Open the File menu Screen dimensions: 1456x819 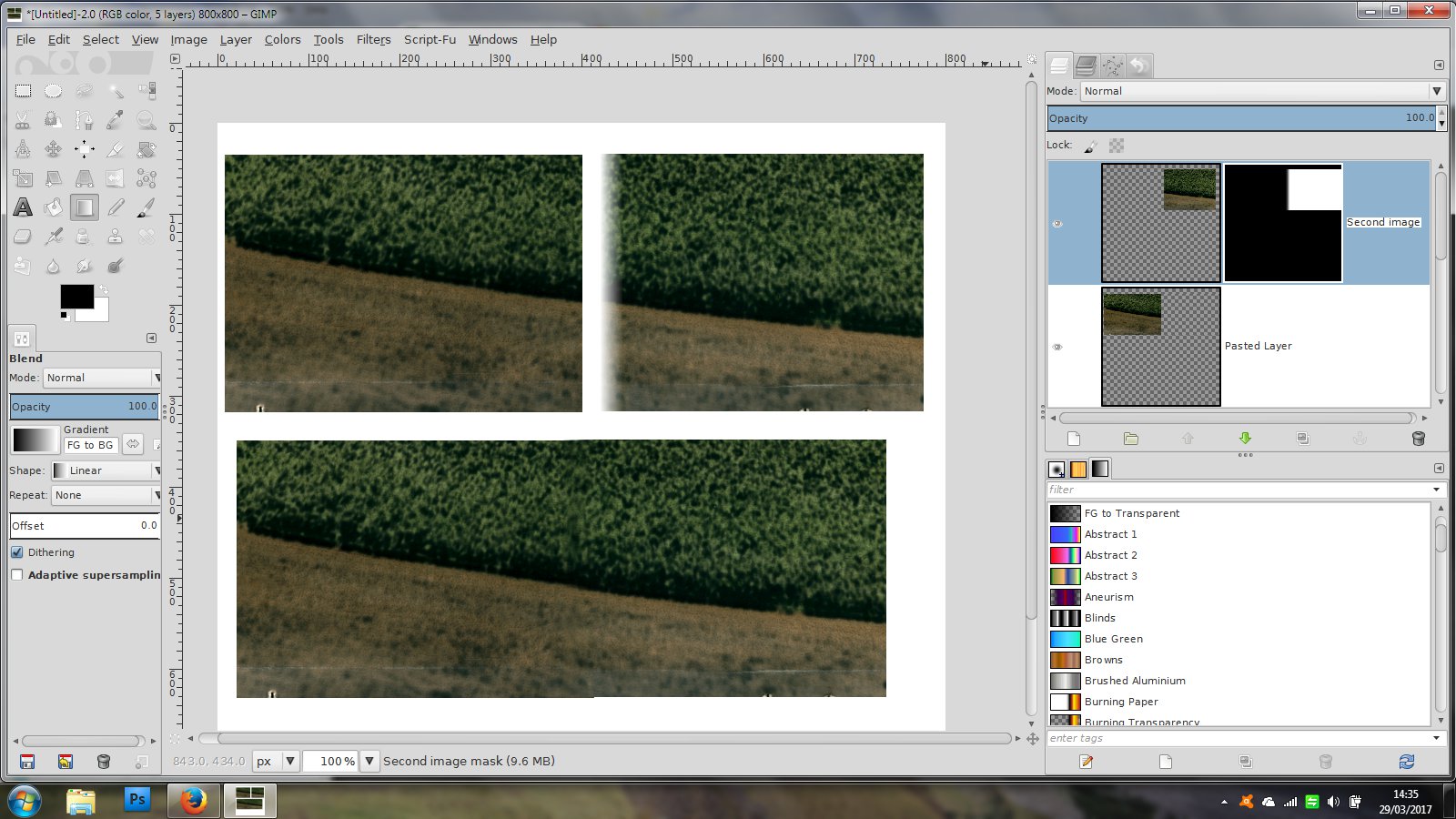pyautogui.click(x=25, y=39)
